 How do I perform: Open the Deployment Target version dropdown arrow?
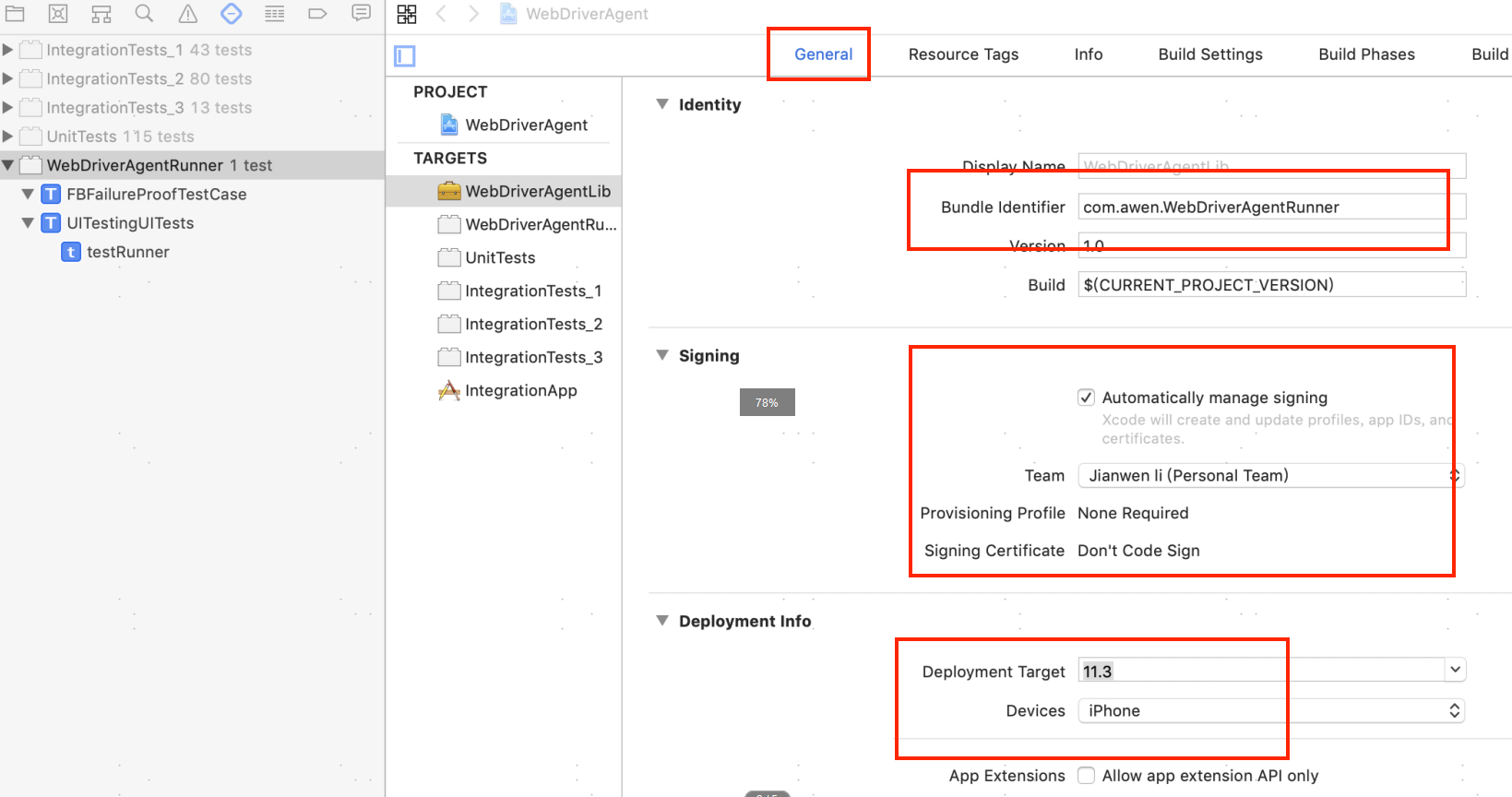(x=1455, y=670)
